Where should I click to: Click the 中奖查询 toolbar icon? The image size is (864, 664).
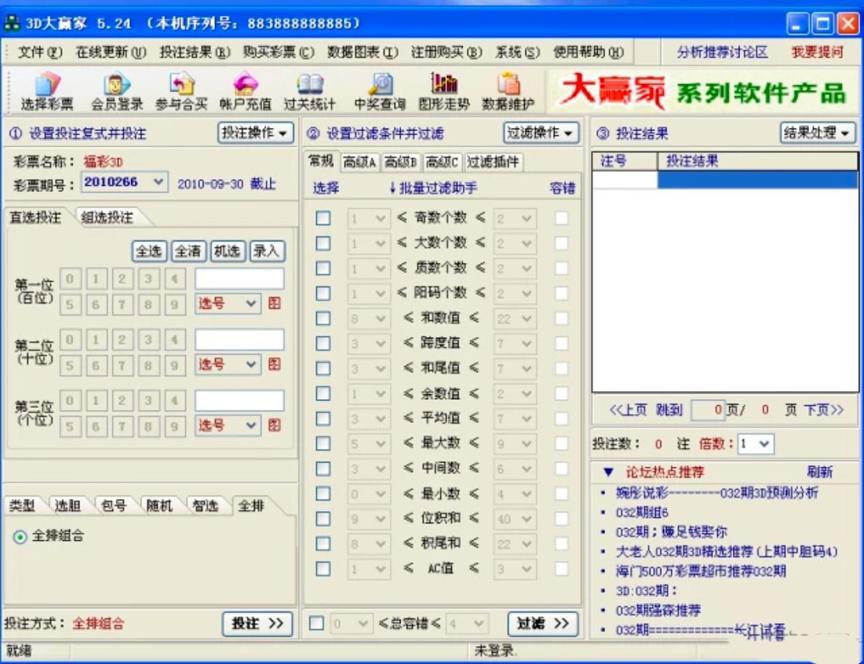click(380, 91)
